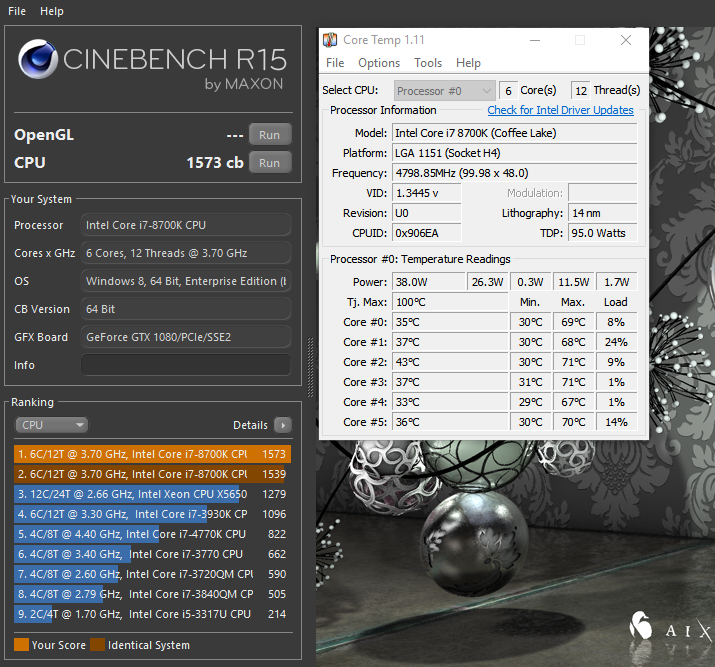The height and width of the screenshot is (667, 715).
Task: Click Core #4 min temperature 29°C
Action: [x=530, y=402]
